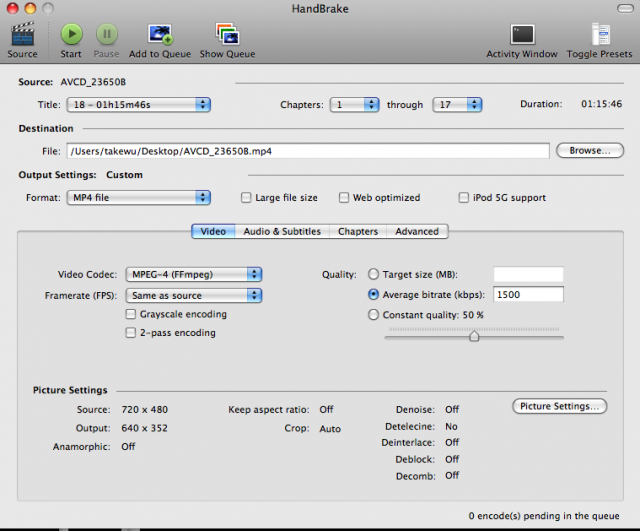Click the Keep aspect ratio value Off

(x=326, y=409)
